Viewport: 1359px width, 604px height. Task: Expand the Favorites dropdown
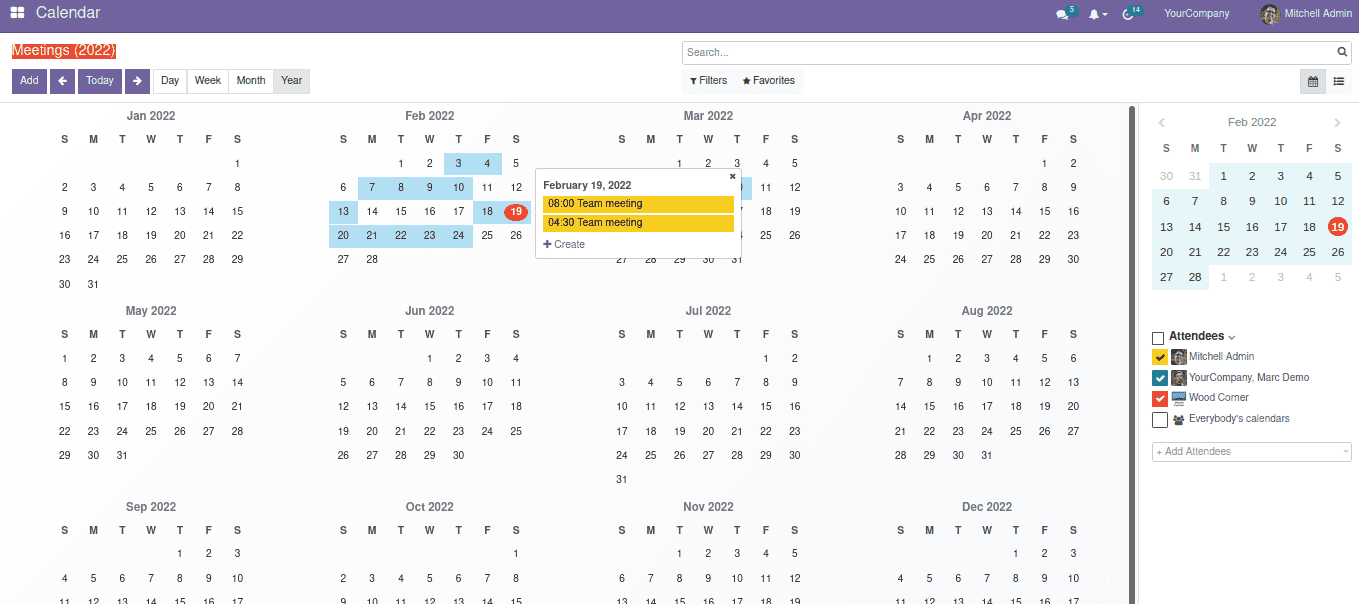(768, 81)
